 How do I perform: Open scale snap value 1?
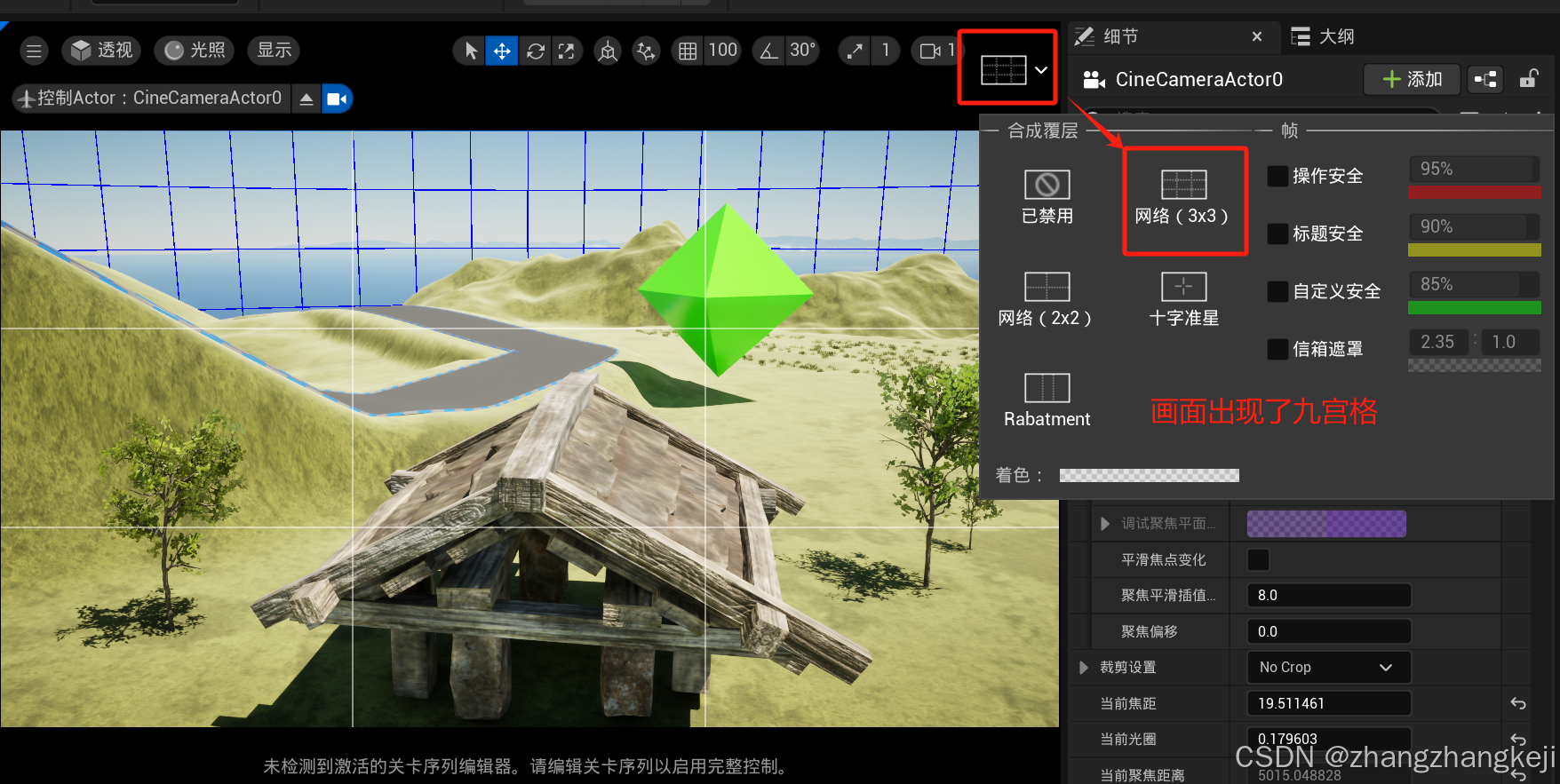click(885, 51)
